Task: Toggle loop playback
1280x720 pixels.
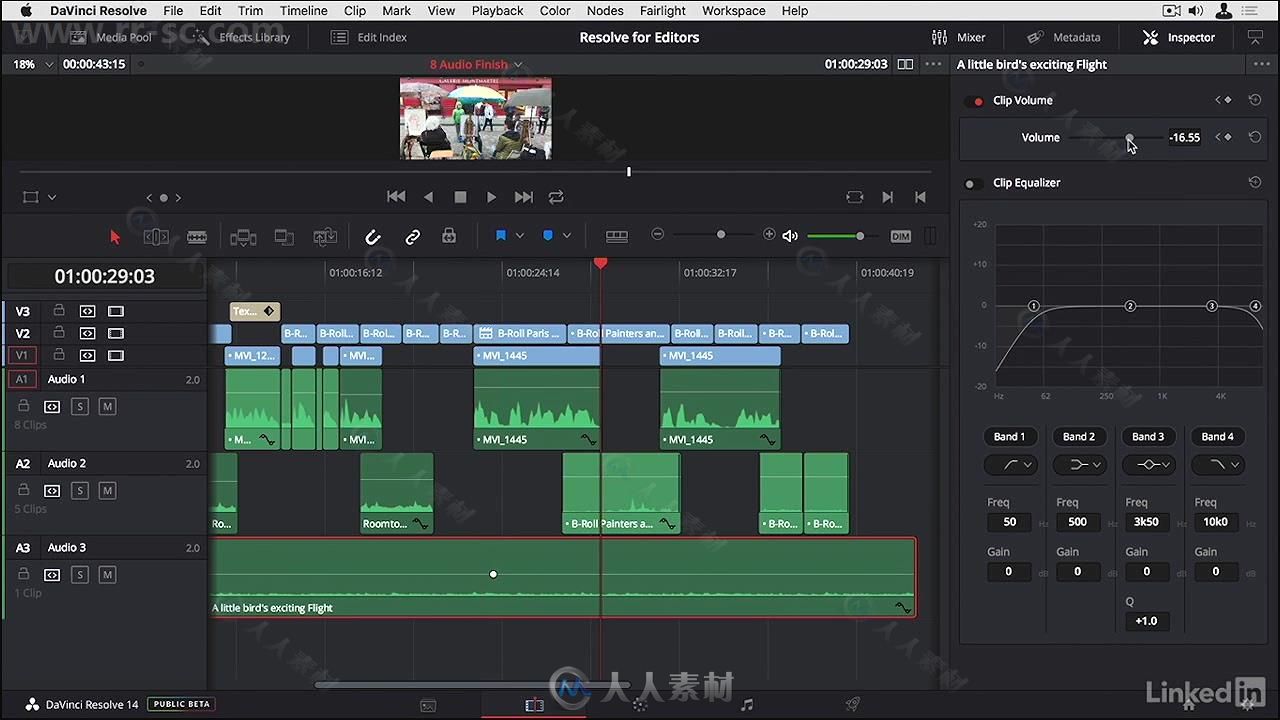Action: 556,197
